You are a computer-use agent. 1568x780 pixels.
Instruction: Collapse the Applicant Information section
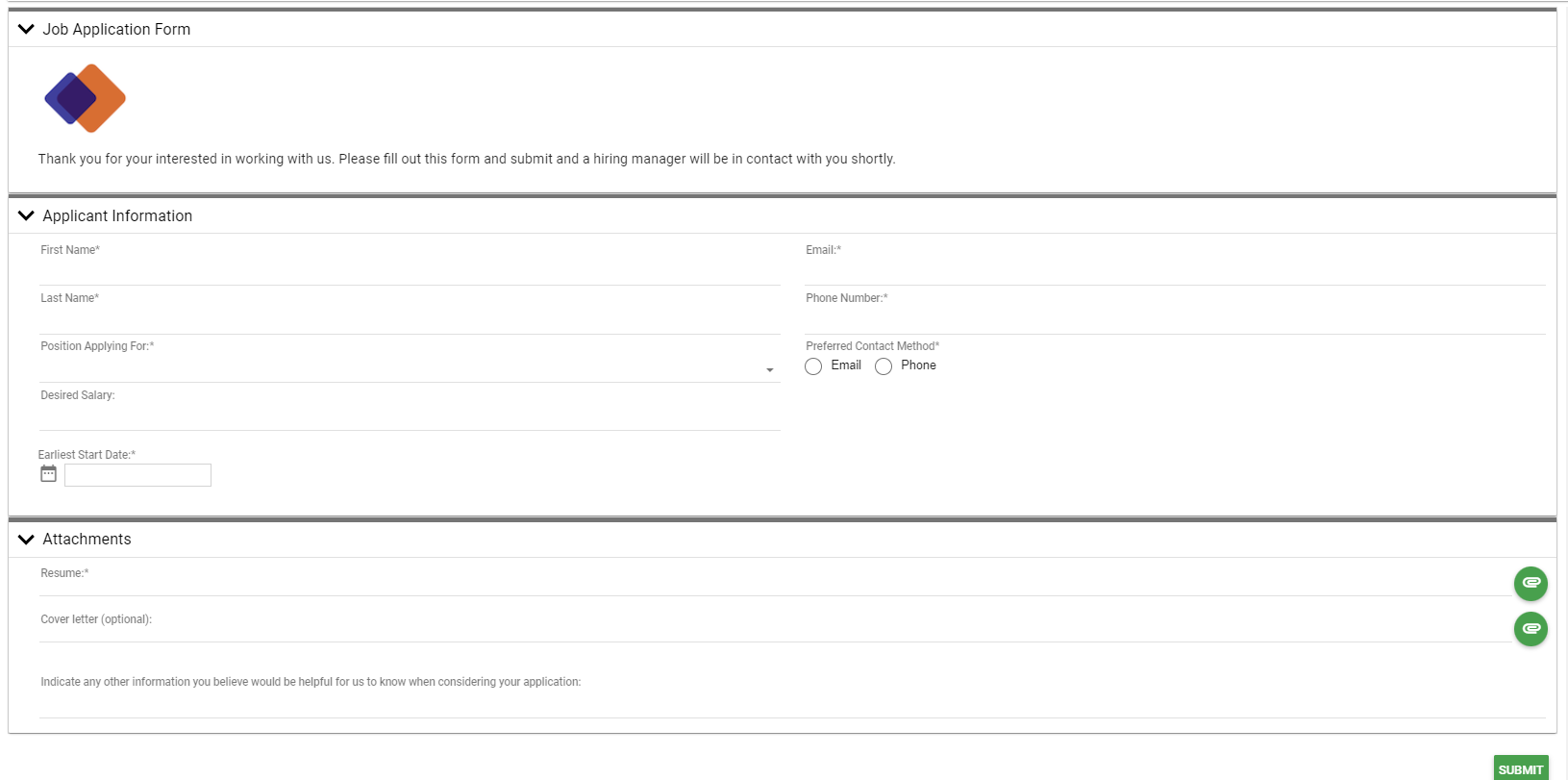26,216
